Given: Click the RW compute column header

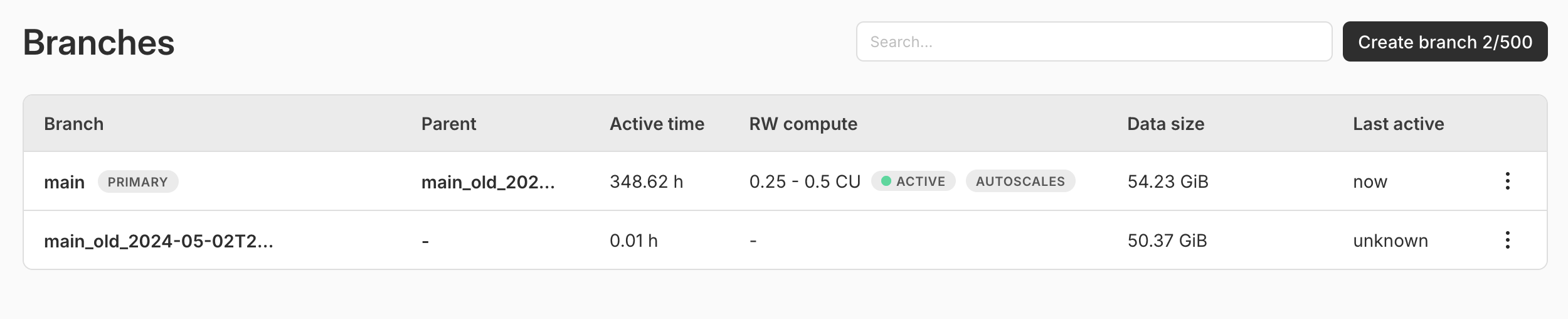Looking at the screenshot, I should (x=803, y=124).
